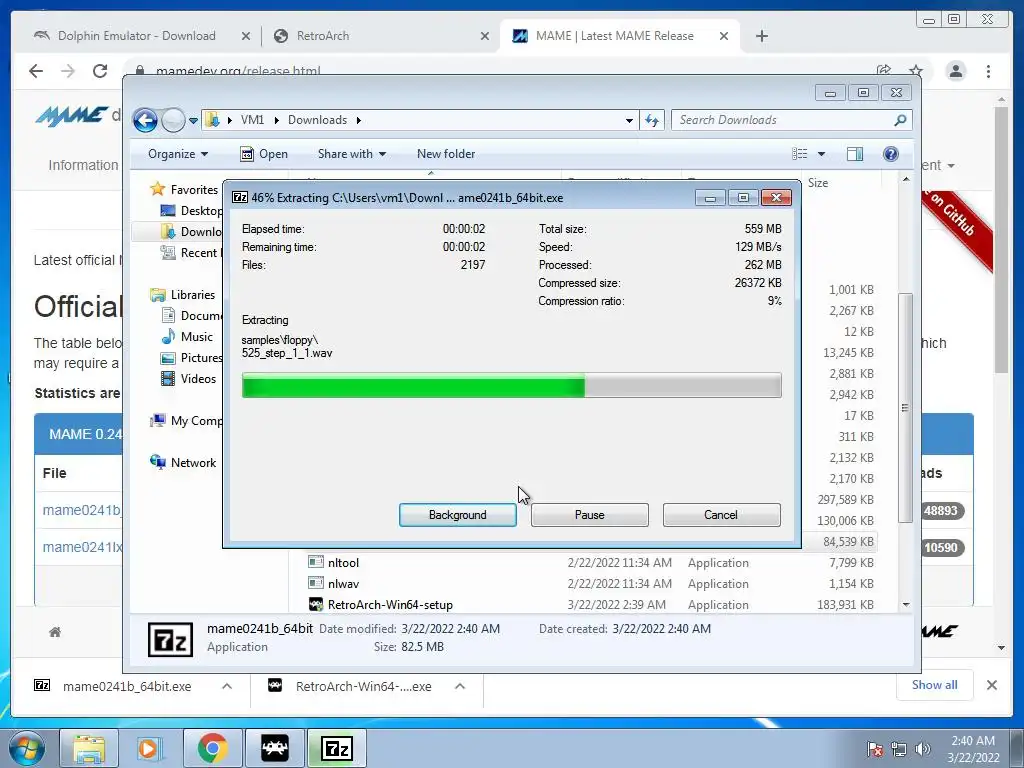Close the Dolphin Emulator tab
Viewport: 1024px width, 768px height.
point(246,37)
